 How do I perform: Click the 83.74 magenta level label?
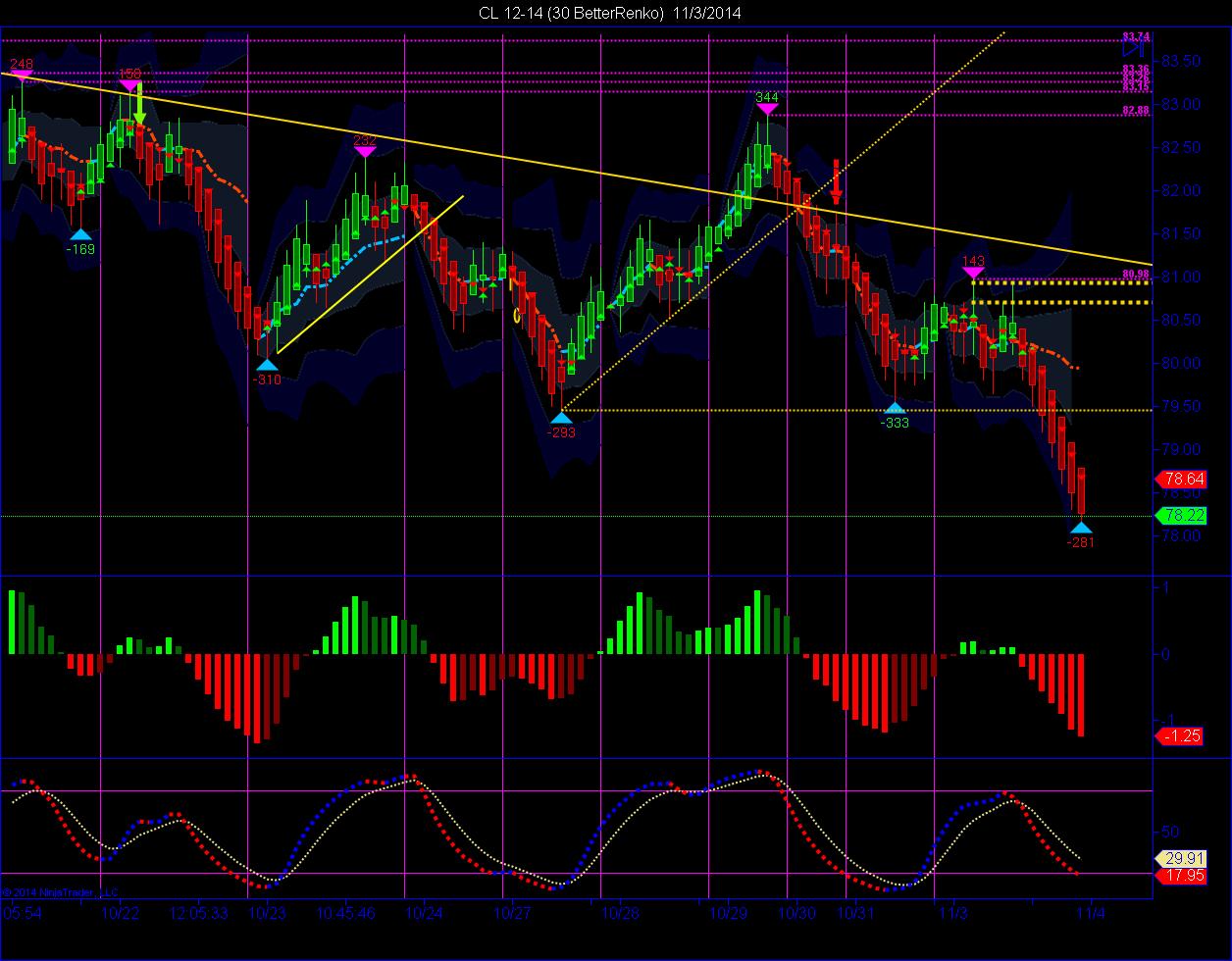point(1136,36)
